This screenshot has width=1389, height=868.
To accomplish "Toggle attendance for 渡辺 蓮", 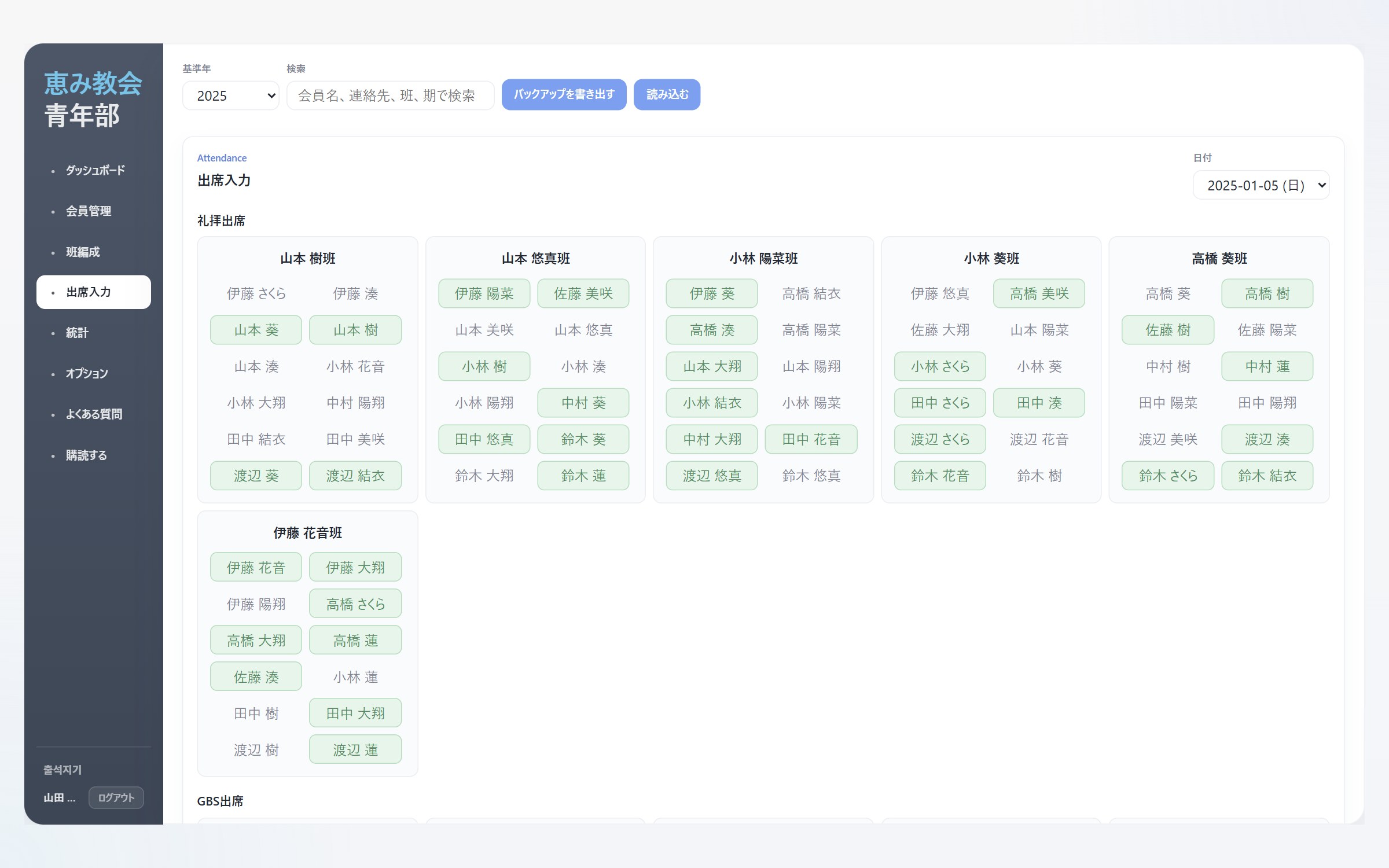I will (355, 750).
